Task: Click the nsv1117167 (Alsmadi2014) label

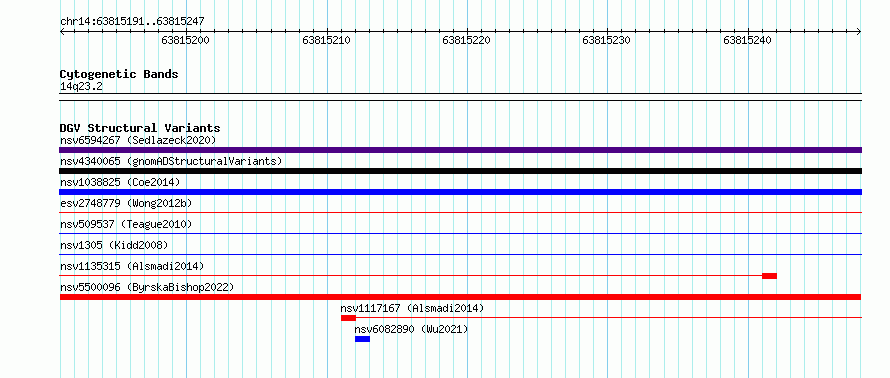Action: coord(412,308)
